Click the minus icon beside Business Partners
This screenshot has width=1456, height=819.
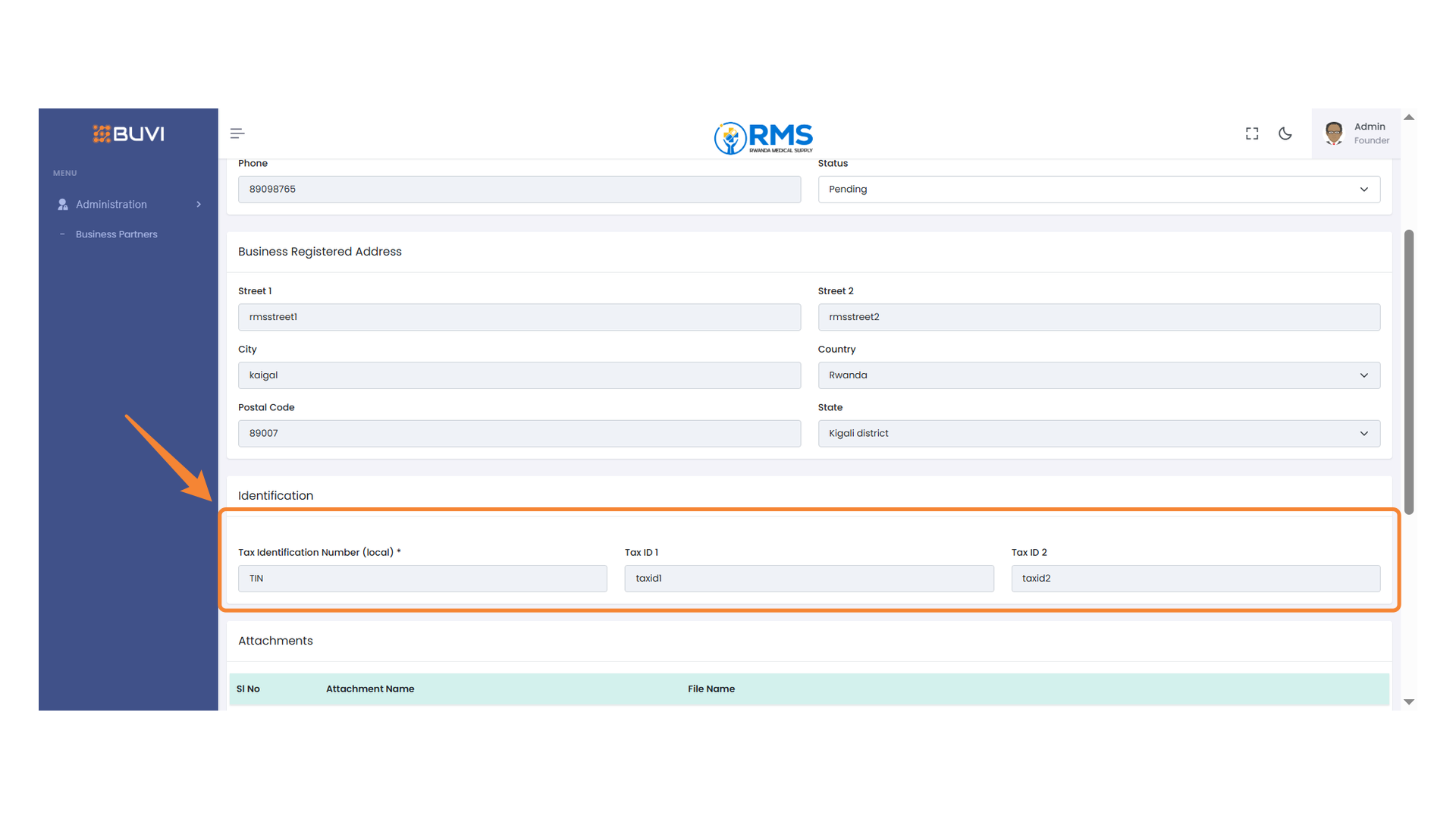(63, 234)
